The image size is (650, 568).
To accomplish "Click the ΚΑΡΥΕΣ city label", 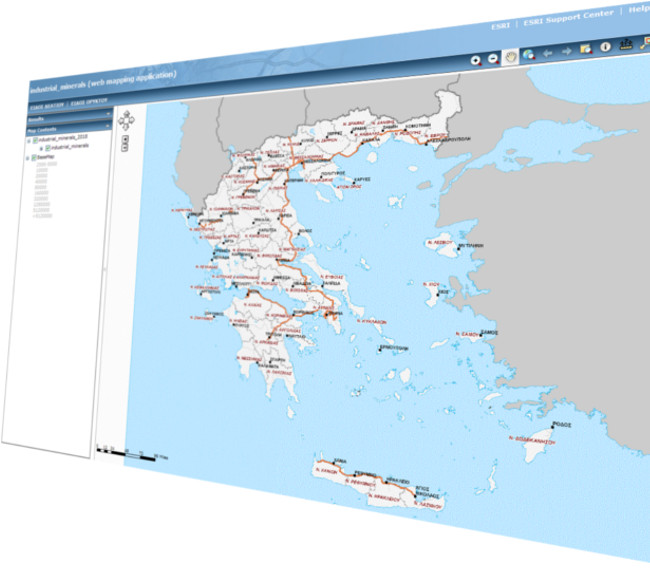I will (362, 180).
